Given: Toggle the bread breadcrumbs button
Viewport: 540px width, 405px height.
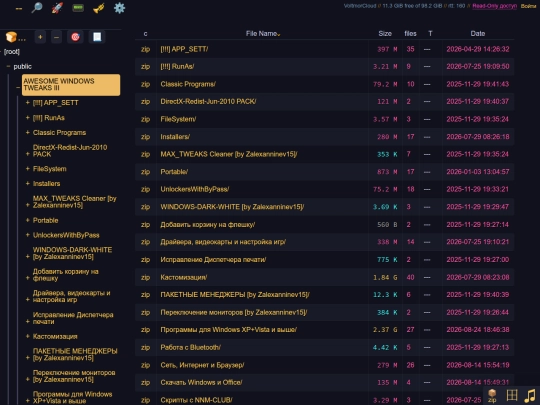Looking at the screenshot, I should [x=15, y=37].
